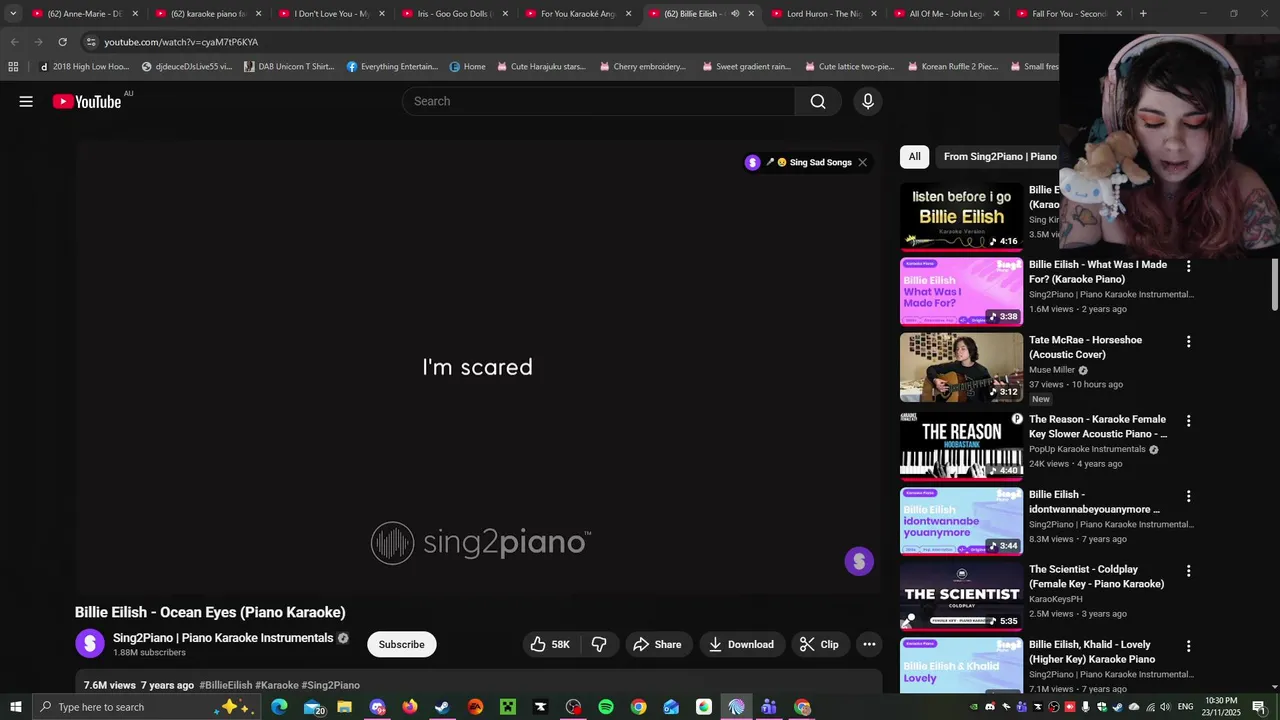Close the Iris - Goo Goo Dolls tab
The height and width of the screenshot is (720, 1280).
(505, 14)
